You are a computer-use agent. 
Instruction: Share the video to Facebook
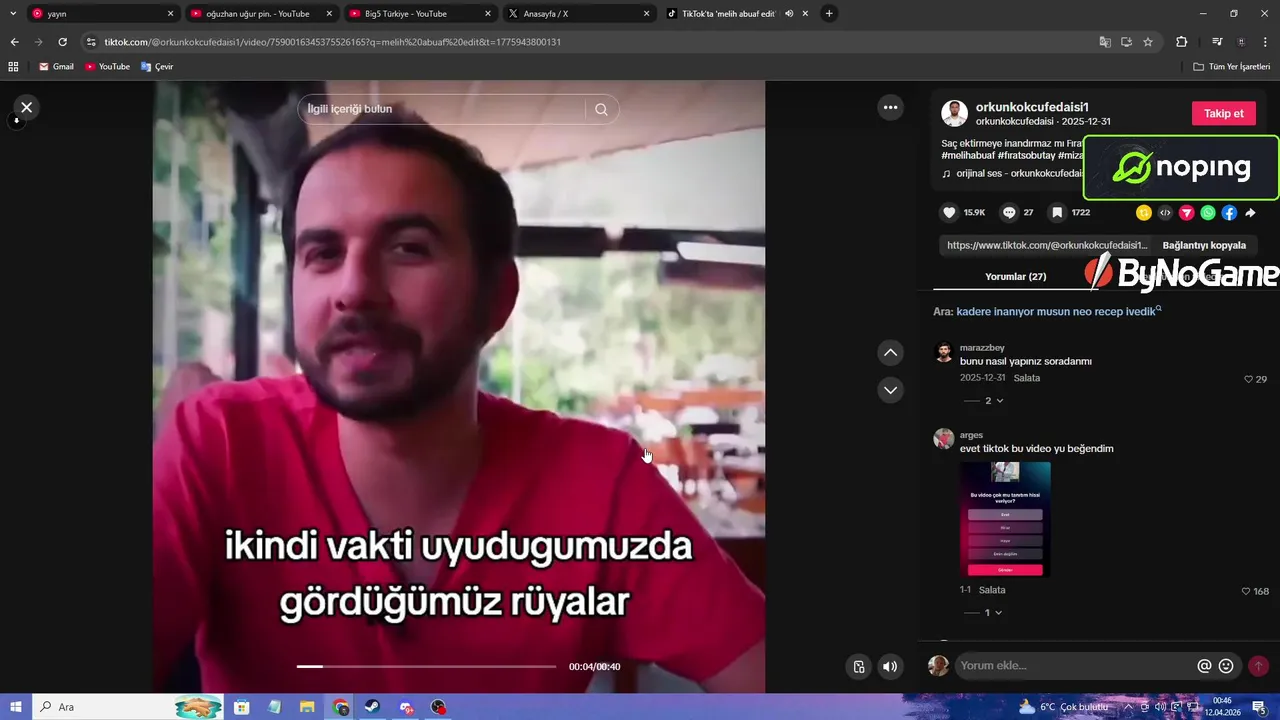(x=1229, y=212)
